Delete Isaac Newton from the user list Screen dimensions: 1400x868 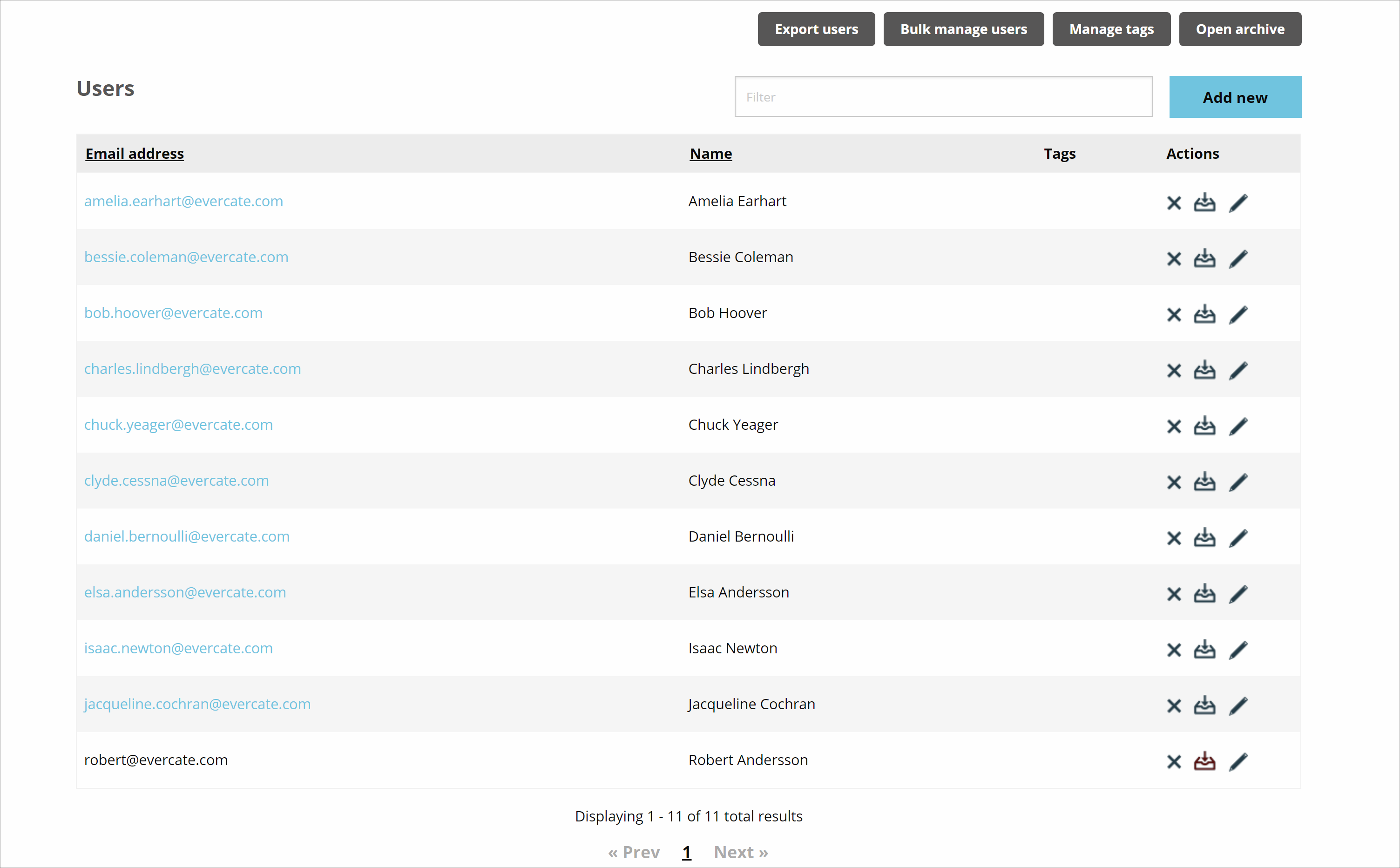coord(1173,649)
